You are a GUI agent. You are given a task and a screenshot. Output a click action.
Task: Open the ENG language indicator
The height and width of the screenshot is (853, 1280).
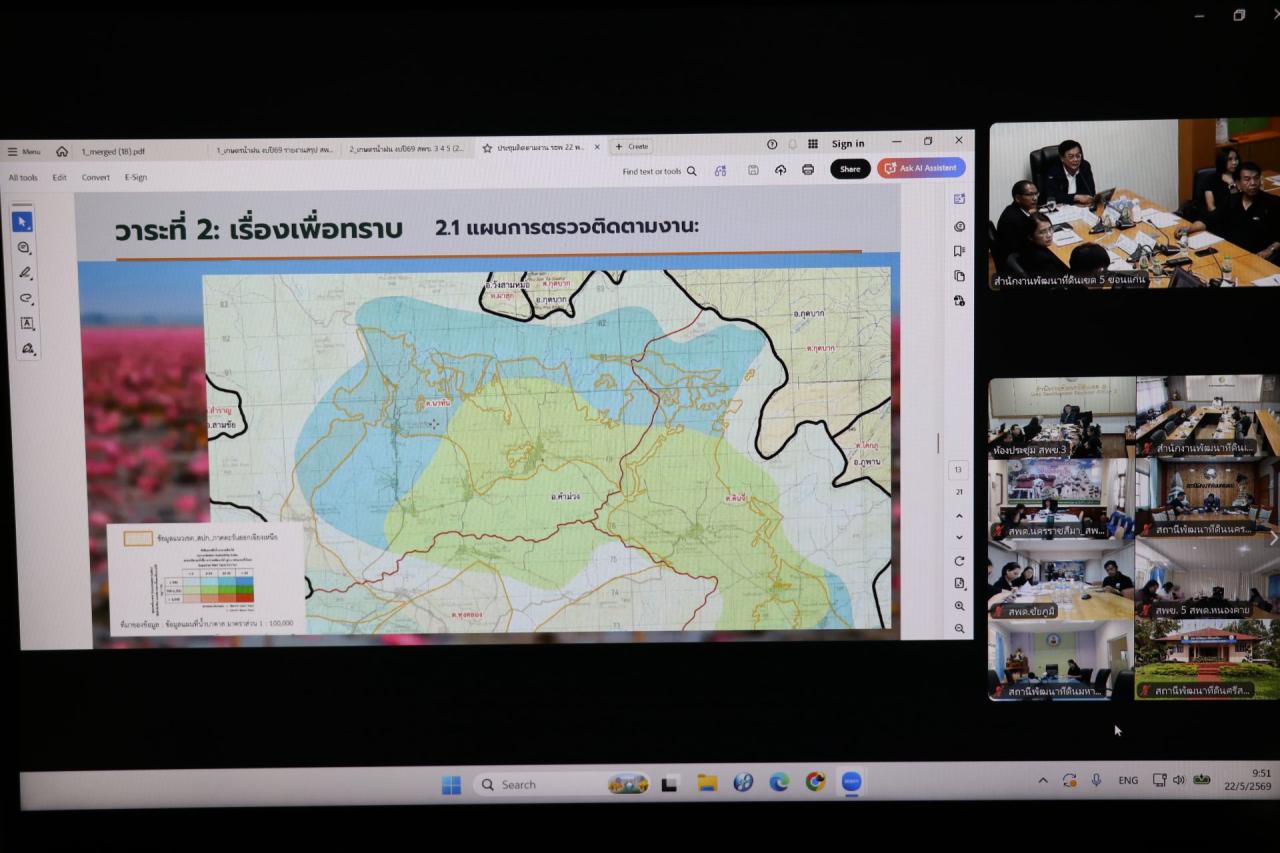1128,780
